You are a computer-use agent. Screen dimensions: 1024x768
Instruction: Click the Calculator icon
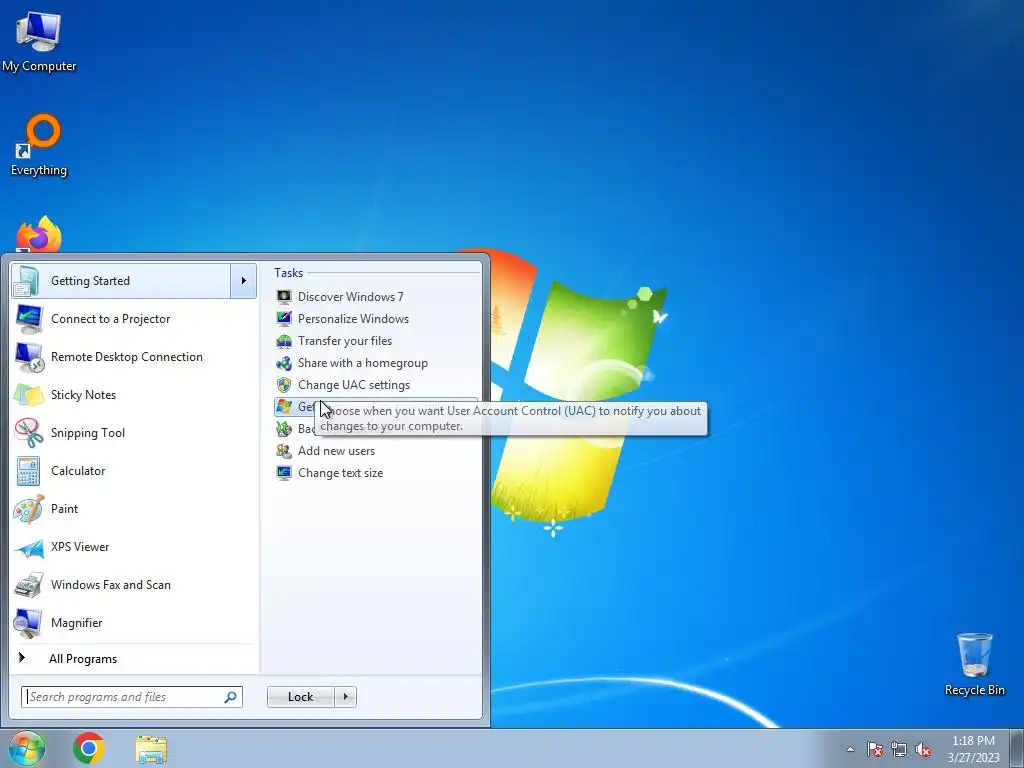(28, 471)
